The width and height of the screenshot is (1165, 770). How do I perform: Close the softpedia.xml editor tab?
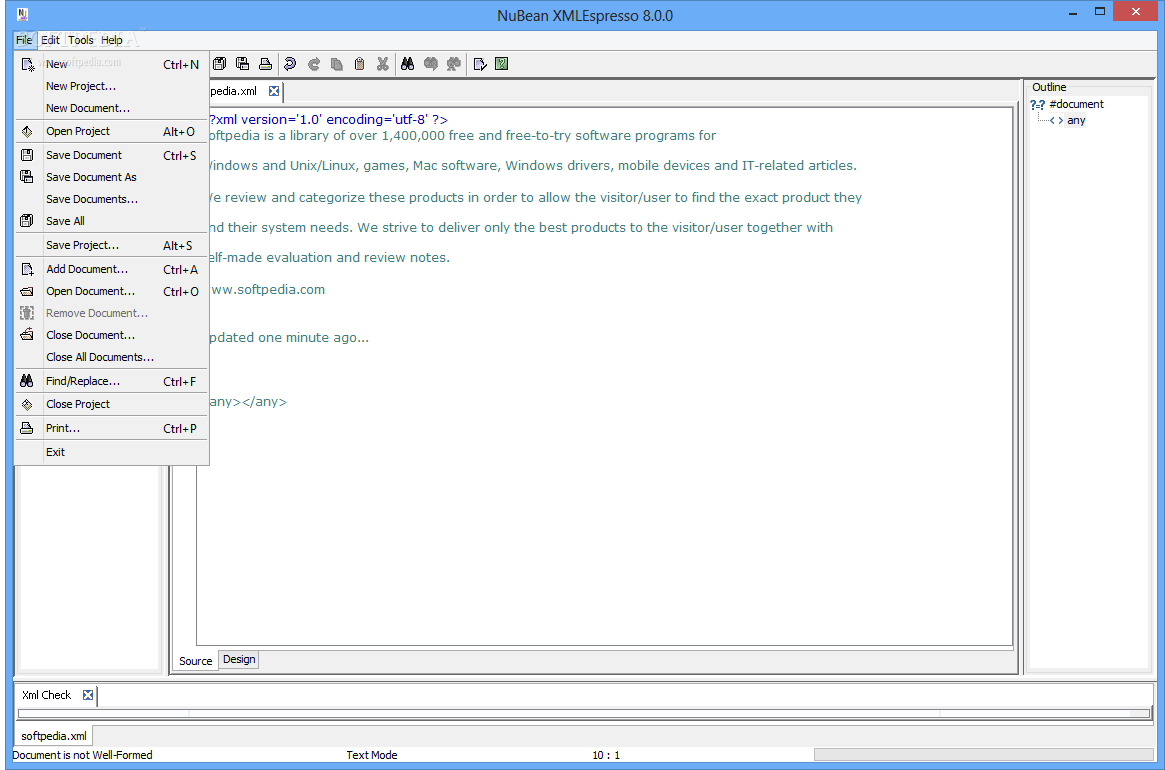click(x=273, y=91)
